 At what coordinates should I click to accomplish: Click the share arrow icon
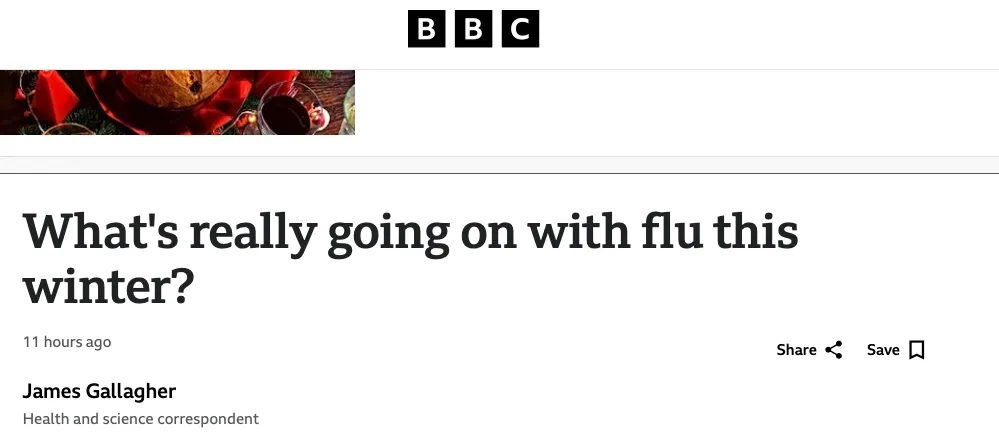(x=834, y=350)
